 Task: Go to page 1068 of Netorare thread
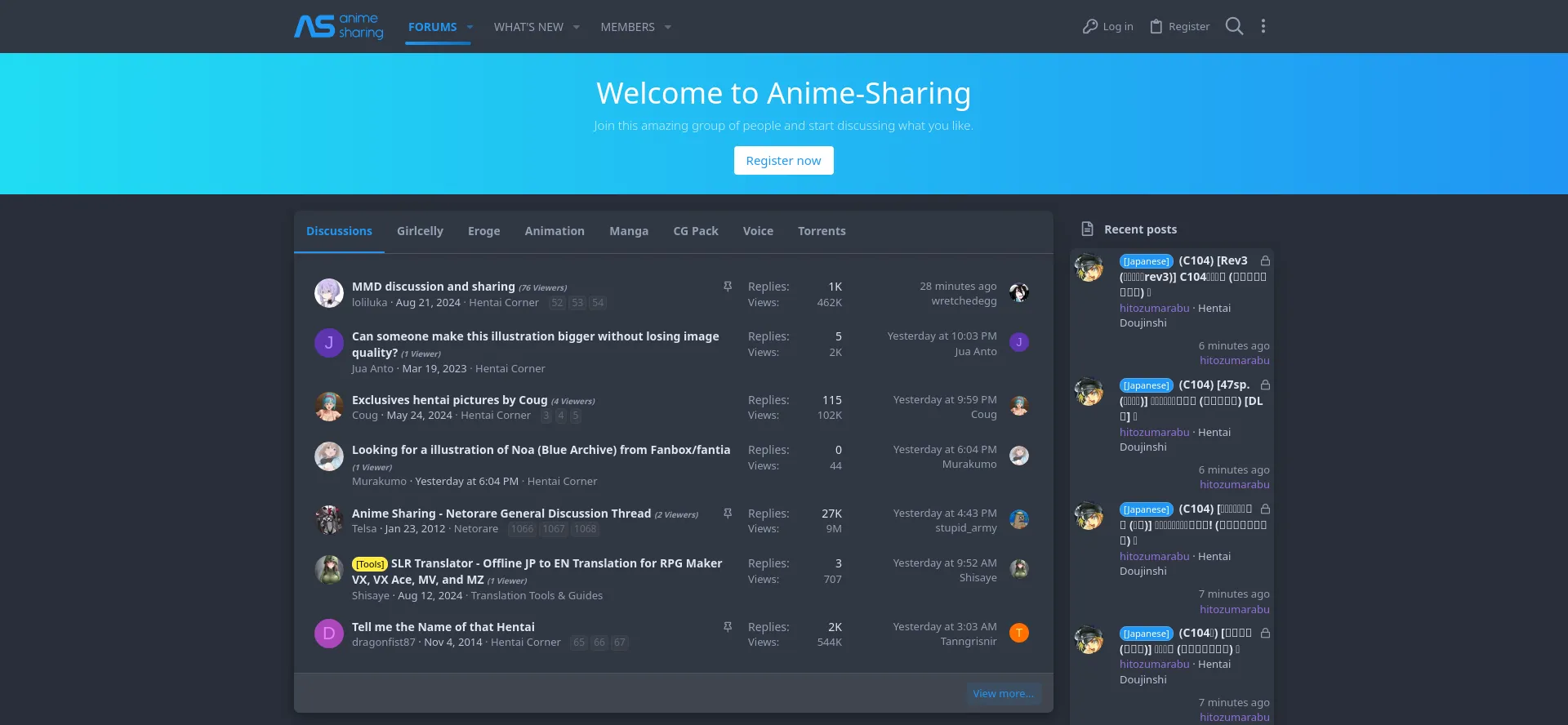tap(585, 529)
